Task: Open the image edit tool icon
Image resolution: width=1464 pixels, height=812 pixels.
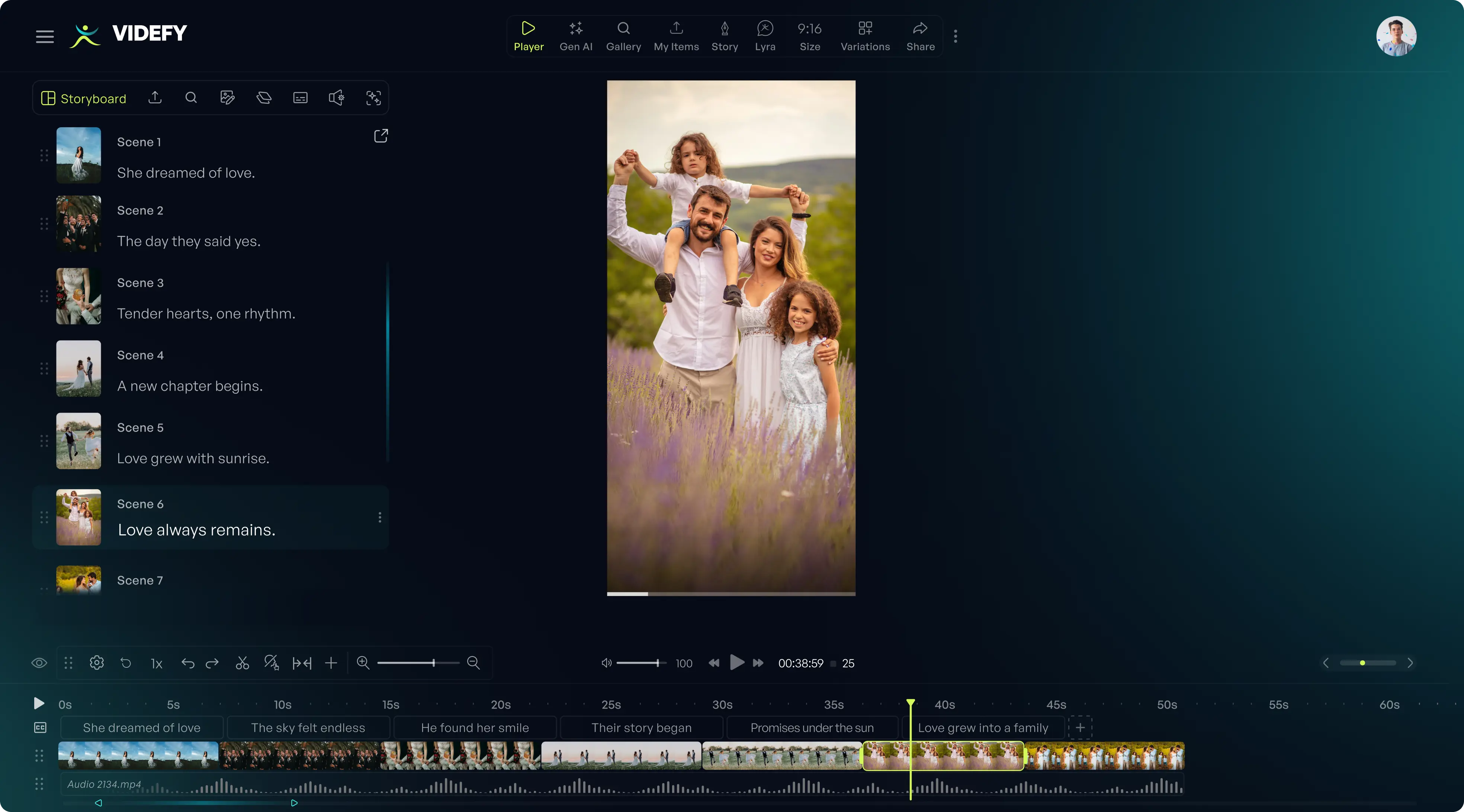Action: (x=227, y=98)
